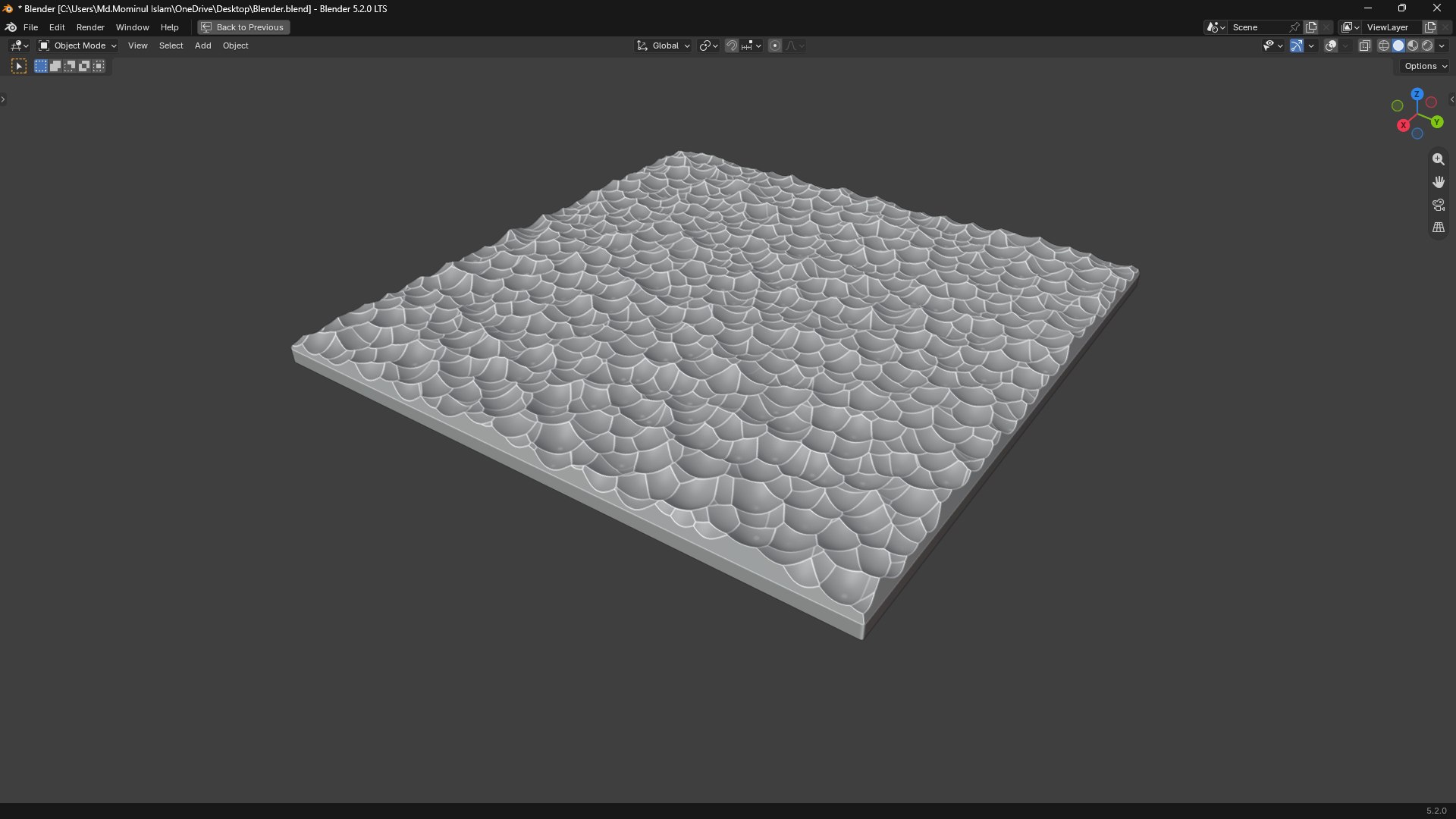
Task: Open the Add menu in viewport header
Action: [x=202, y=46]
